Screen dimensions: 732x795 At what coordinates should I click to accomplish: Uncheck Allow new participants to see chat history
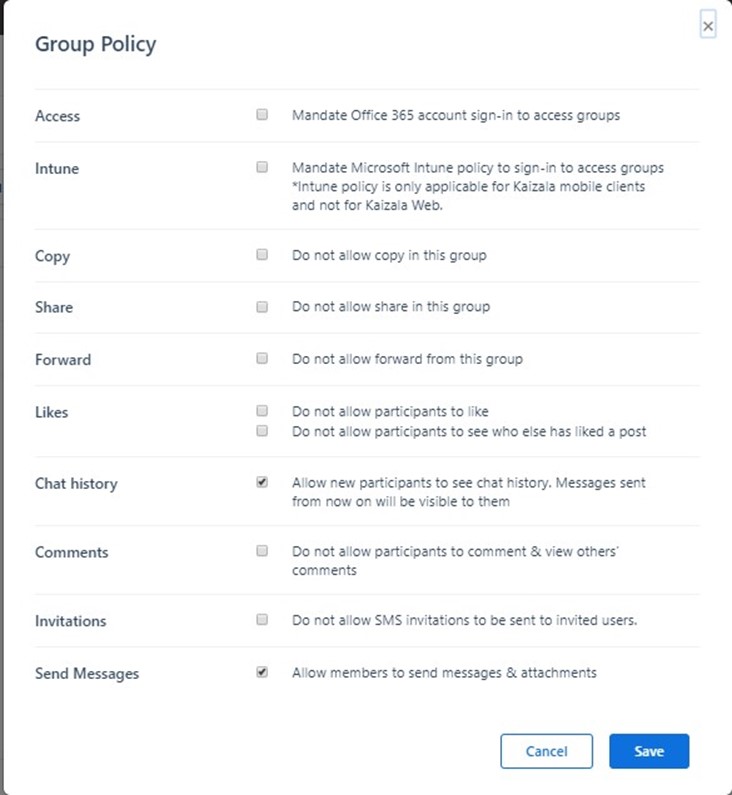[262, 482]
